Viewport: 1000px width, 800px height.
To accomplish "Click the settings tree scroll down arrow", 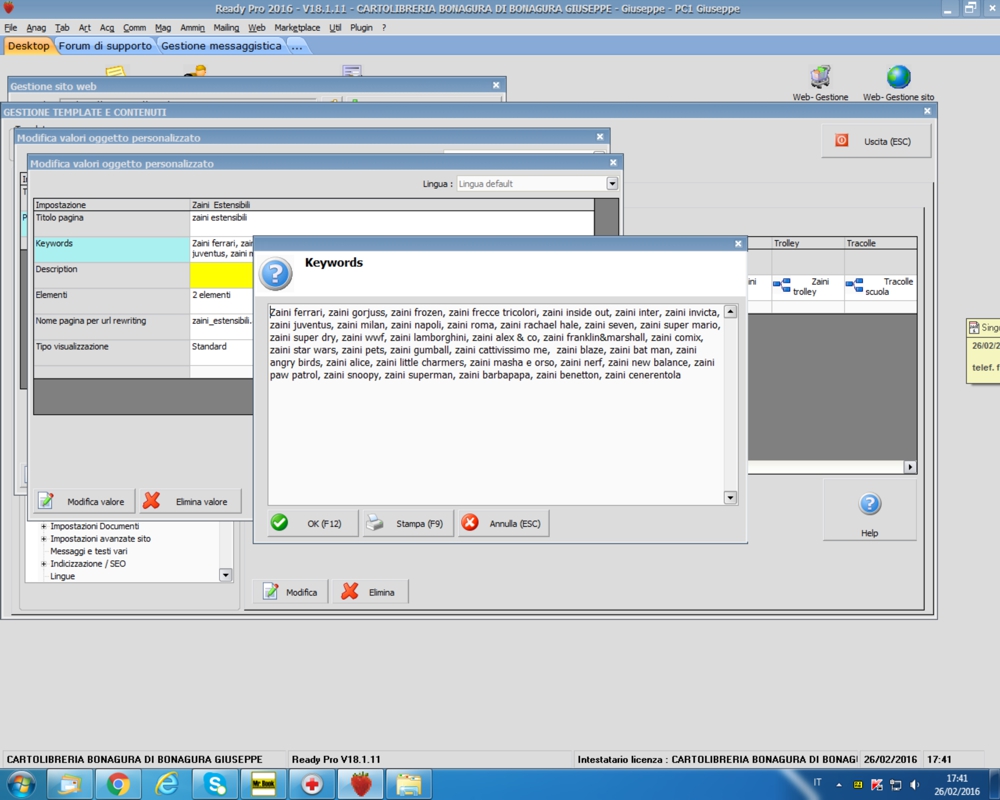I will click(225, 575).
